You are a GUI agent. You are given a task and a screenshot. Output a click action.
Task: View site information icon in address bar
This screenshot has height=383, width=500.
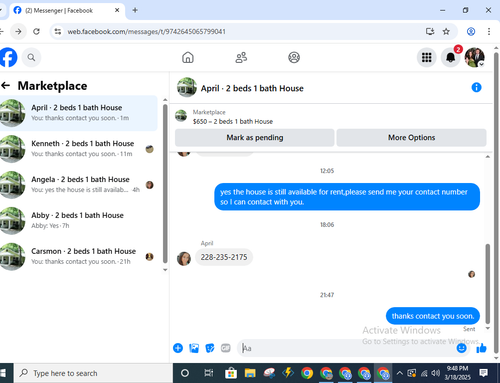pyautogui.click(x=58, y=31)
